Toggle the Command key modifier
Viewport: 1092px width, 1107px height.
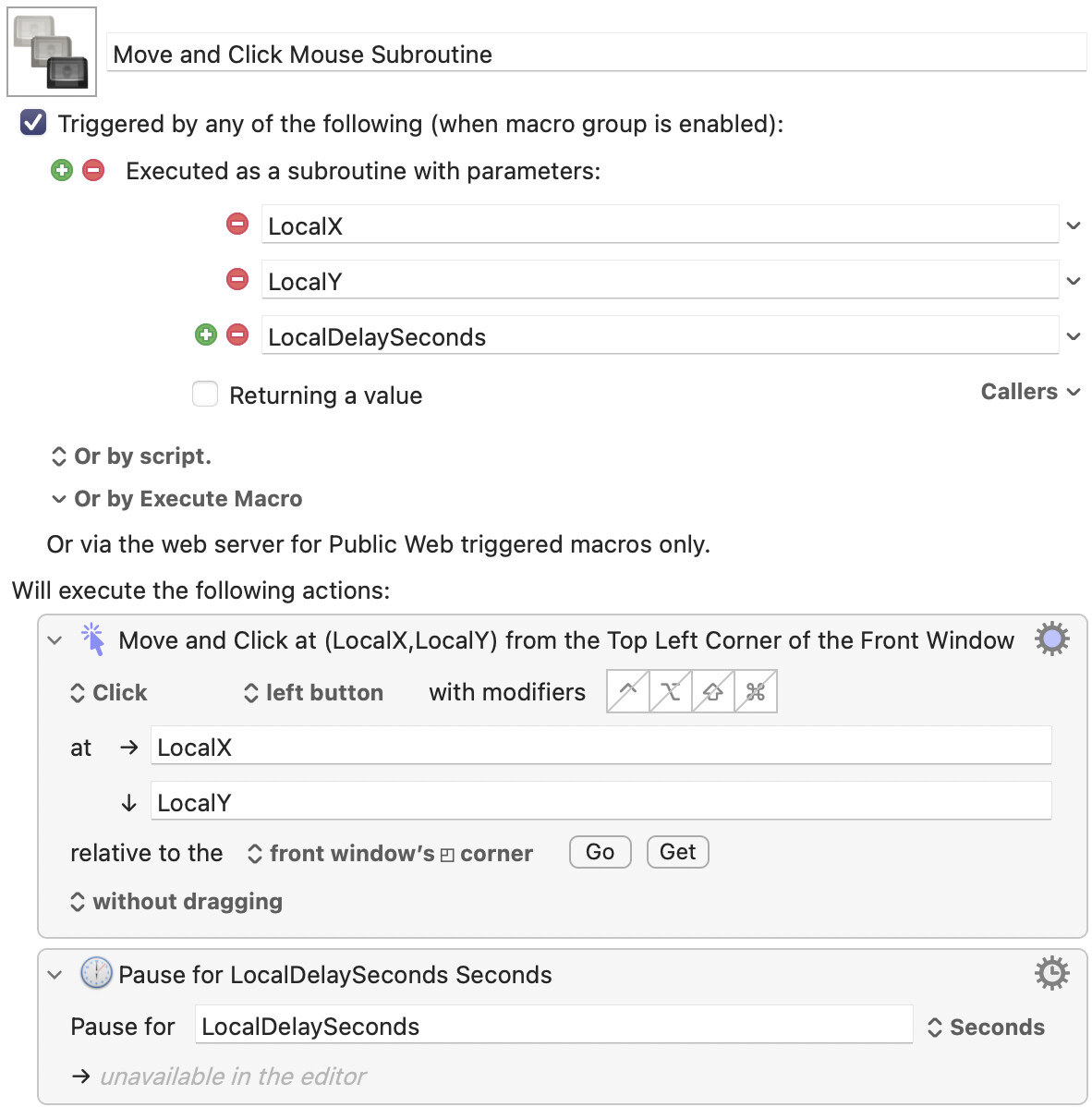tap(756, 691)
